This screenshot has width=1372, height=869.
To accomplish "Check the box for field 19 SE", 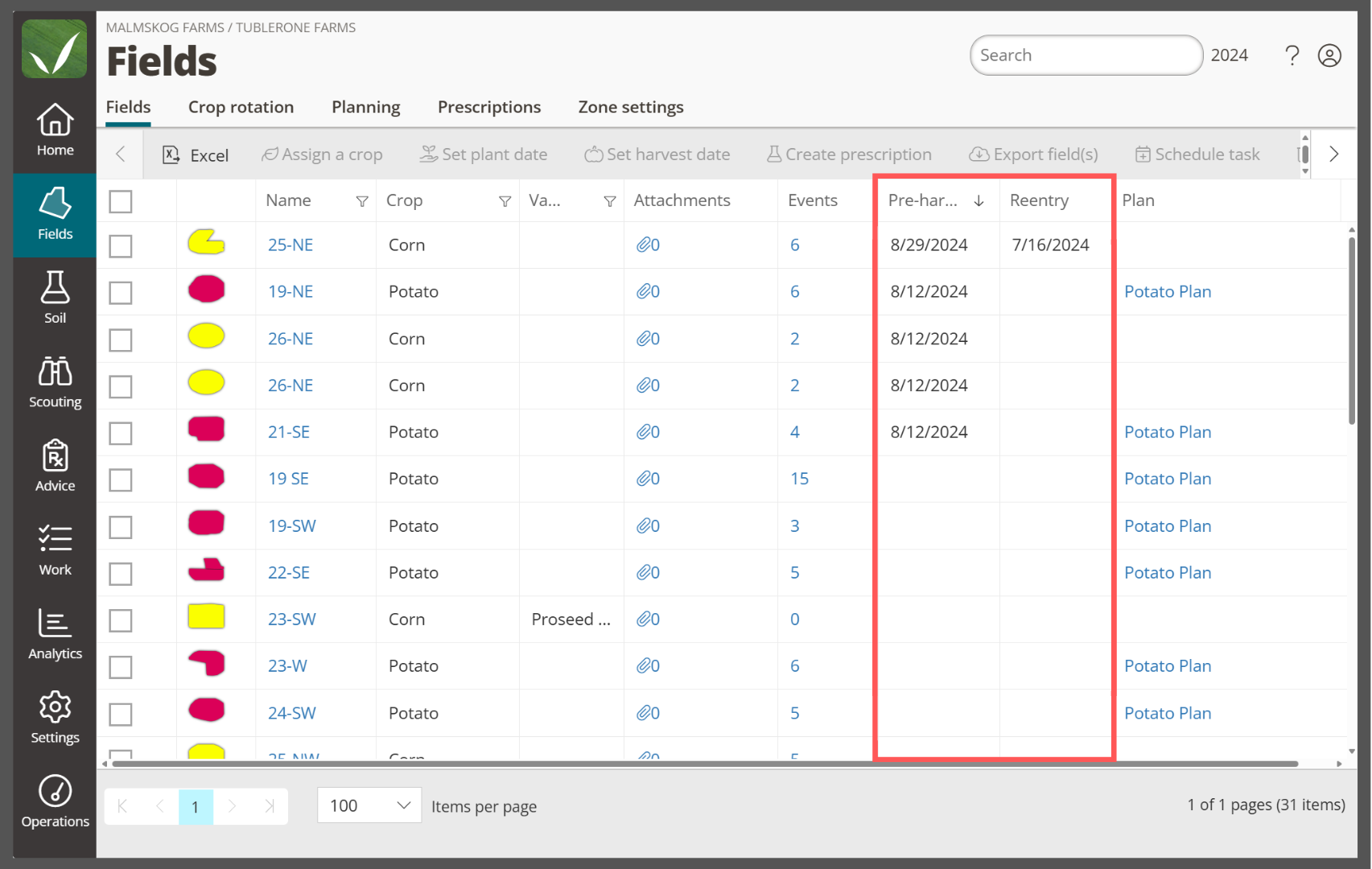I will (121, 480).
